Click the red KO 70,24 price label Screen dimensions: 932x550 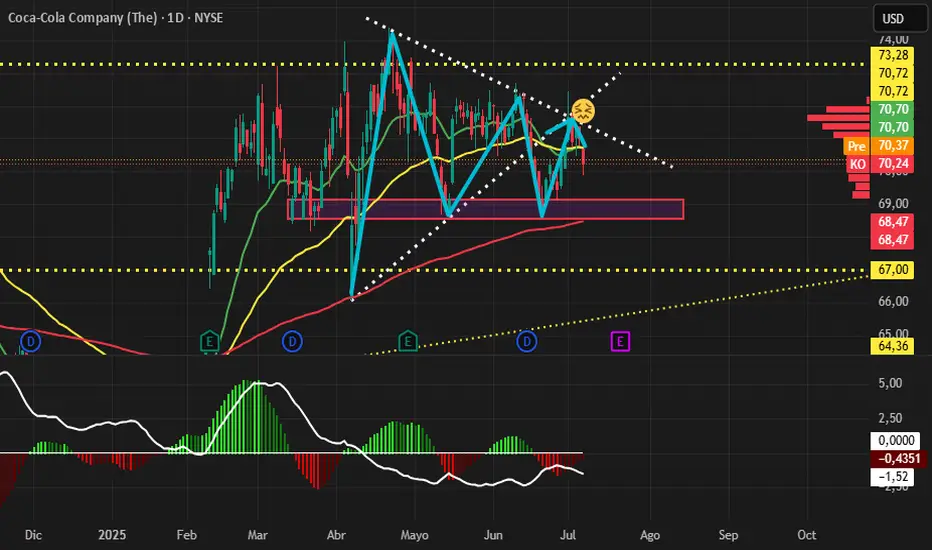coord(880,164)
